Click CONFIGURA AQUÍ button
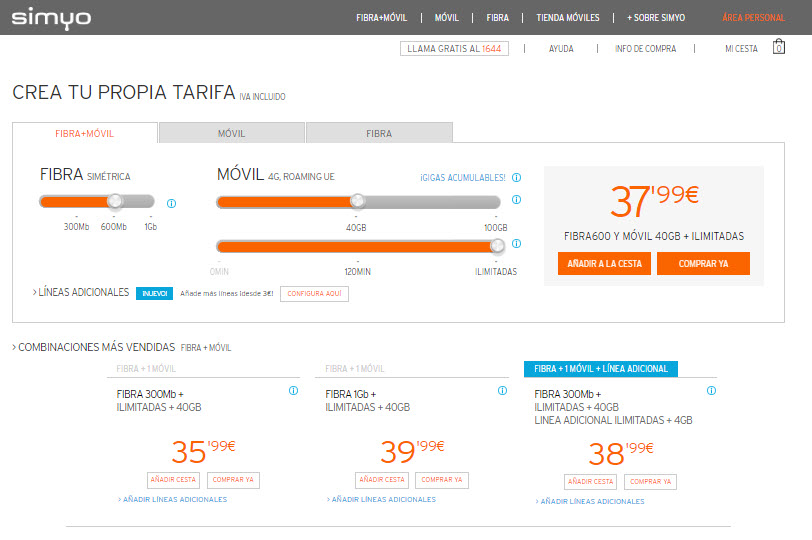Image resolution: width=812 pixels, height=540 pixels. pos(314,294)
